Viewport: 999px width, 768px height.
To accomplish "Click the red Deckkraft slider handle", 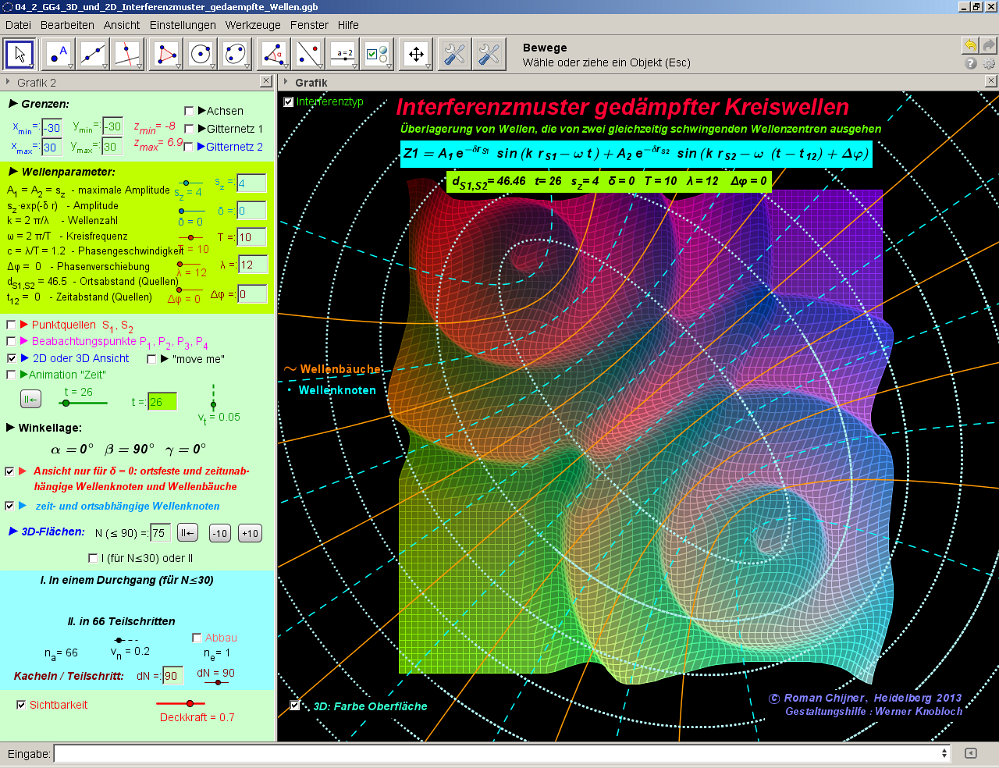I will pyautogui.click(x=189, y=704).
